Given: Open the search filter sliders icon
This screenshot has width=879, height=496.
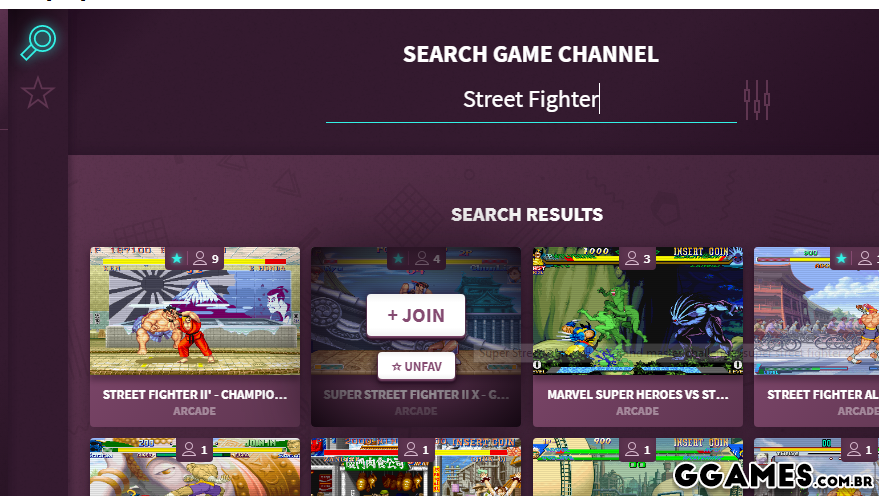Looking at the screenshot, I should [757, 100].
